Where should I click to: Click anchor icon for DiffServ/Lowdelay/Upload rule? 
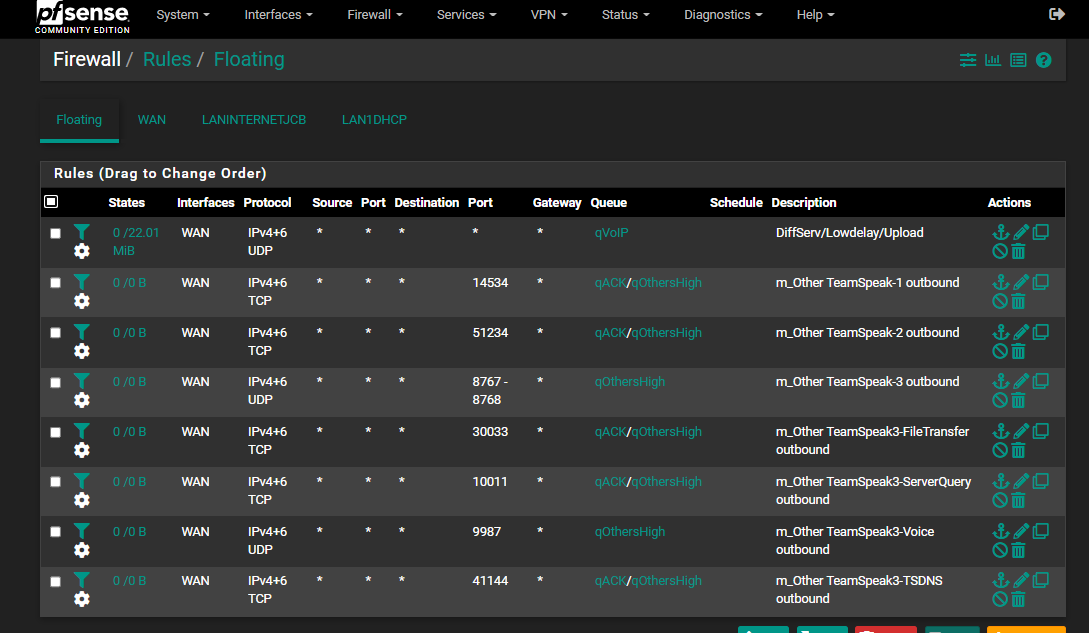pyautogui.click(x=1000, y=232)
